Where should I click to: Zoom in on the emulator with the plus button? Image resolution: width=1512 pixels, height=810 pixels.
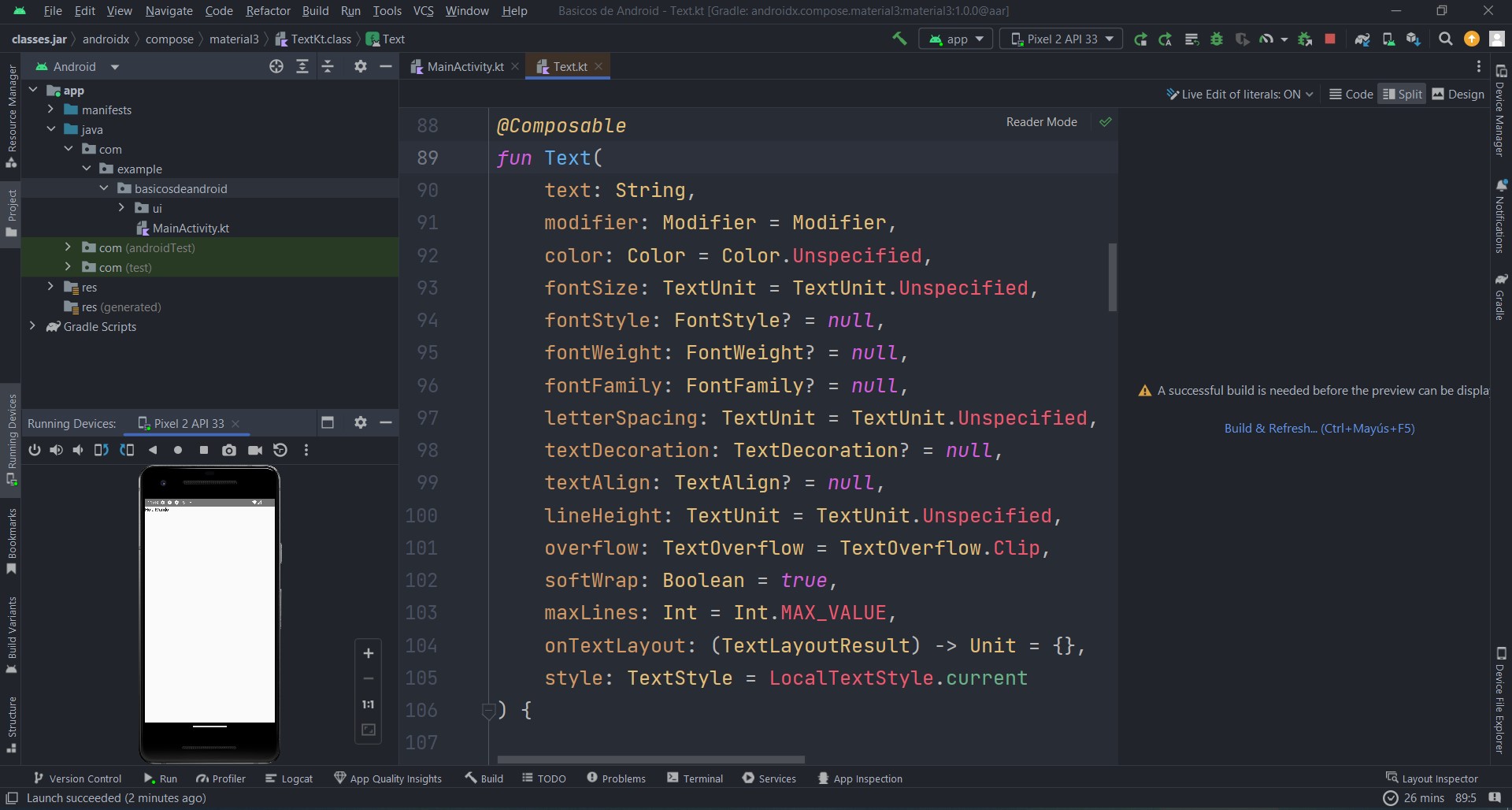(x=368, y=653)
